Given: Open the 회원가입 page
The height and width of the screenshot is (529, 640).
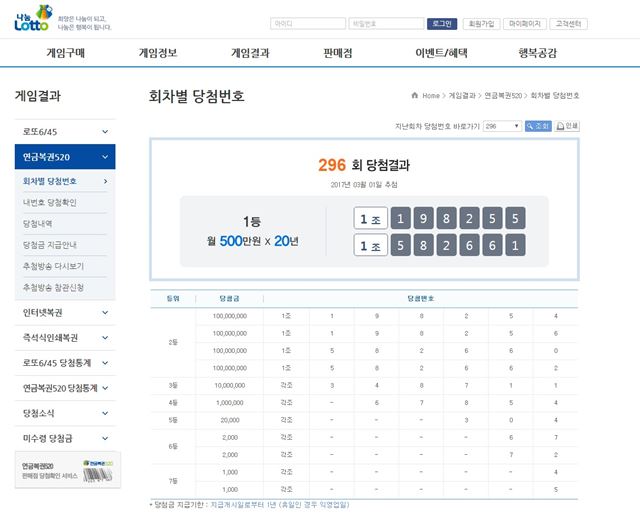Looking at the screenshot, I should click(x=482, y=24).
